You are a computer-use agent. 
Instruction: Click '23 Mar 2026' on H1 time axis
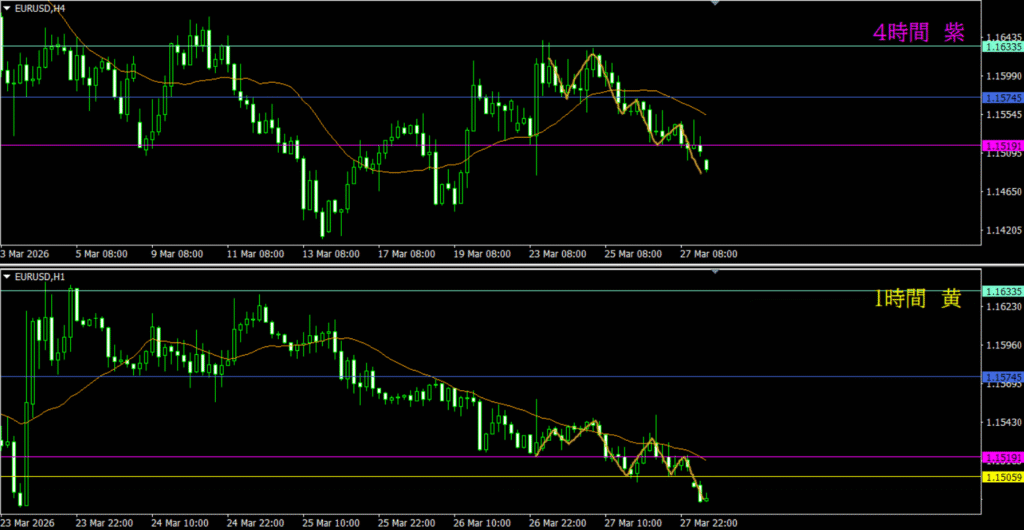(30, 523)
